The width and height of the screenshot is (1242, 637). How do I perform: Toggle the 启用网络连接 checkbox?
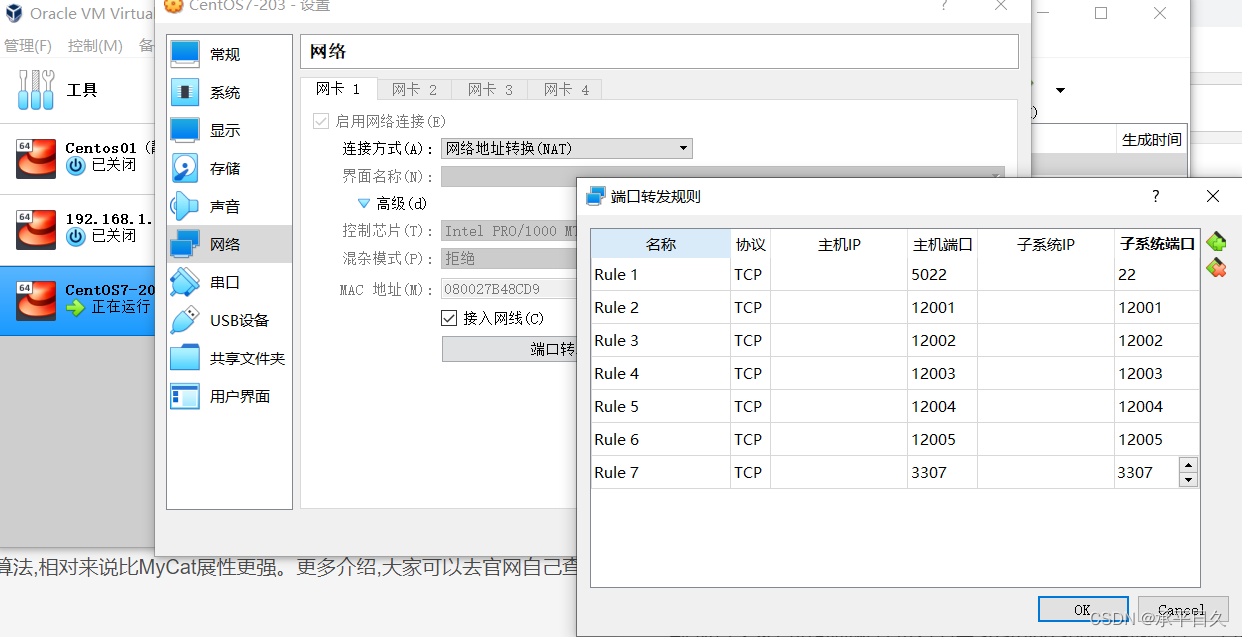[x=321, y=121]
